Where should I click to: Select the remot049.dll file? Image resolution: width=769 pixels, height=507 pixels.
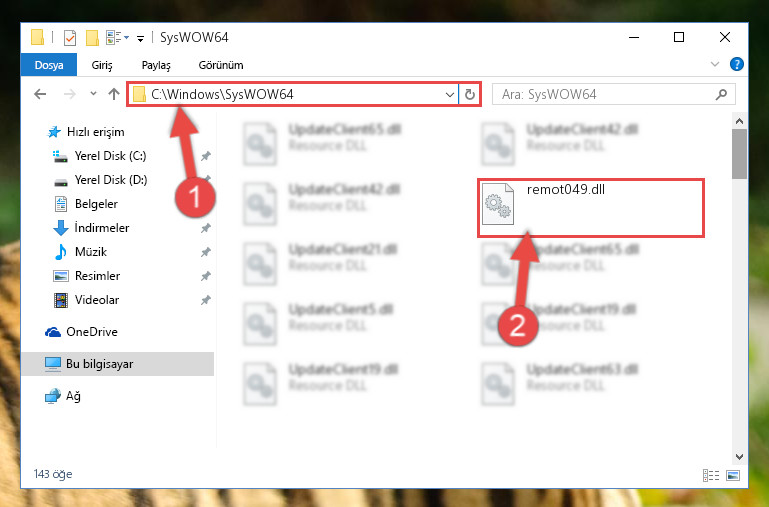click(x=591, y=208)
